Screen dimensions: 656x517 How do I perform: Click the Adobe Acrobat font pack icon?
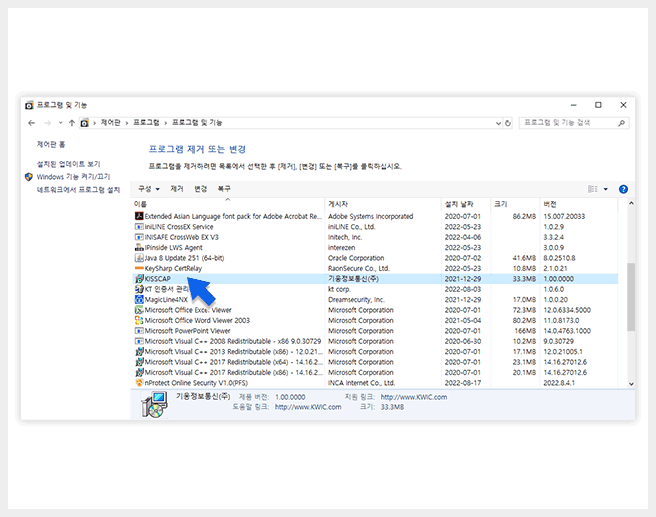139,216
